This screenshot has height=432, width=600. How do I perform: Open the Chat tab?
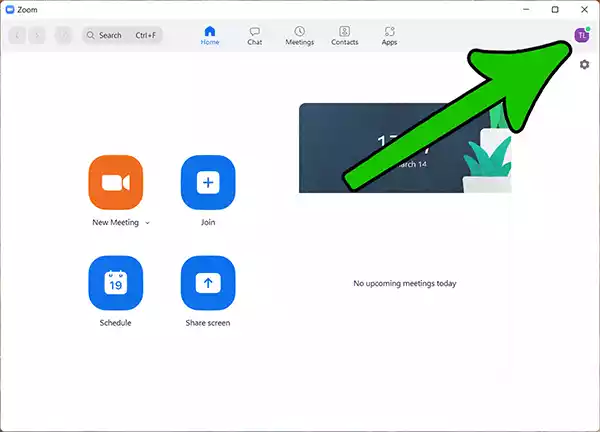[254, 36]
